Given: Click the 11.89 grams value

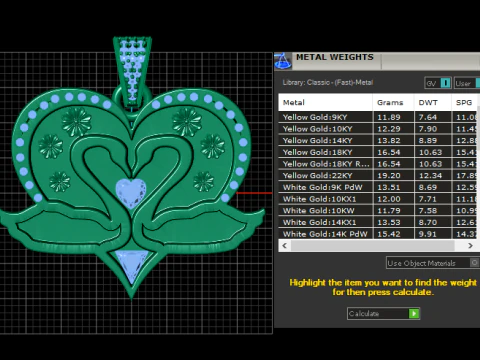Looking at the screenshot, I should click(389, 117).
